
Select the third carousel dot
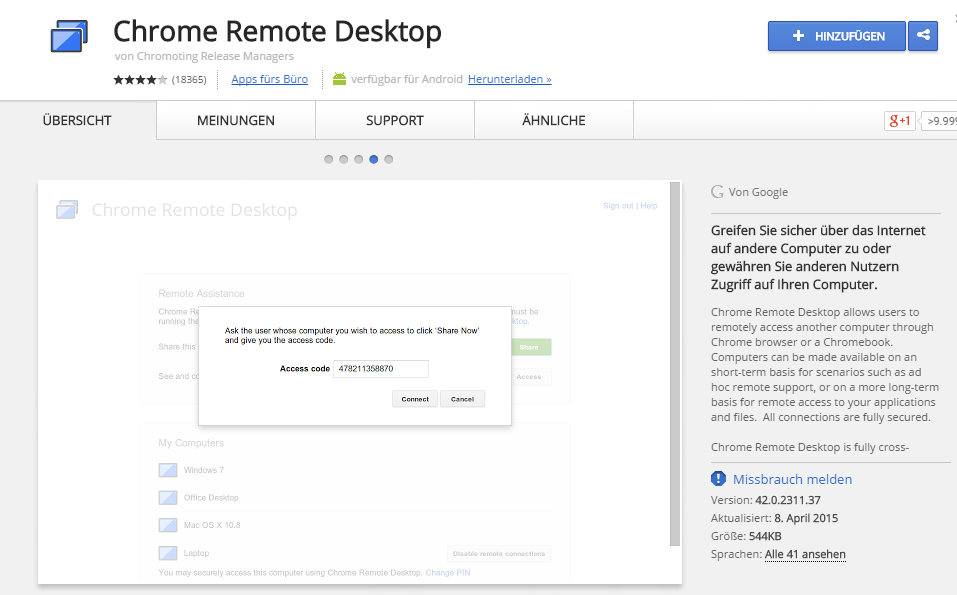click(358, 159)
